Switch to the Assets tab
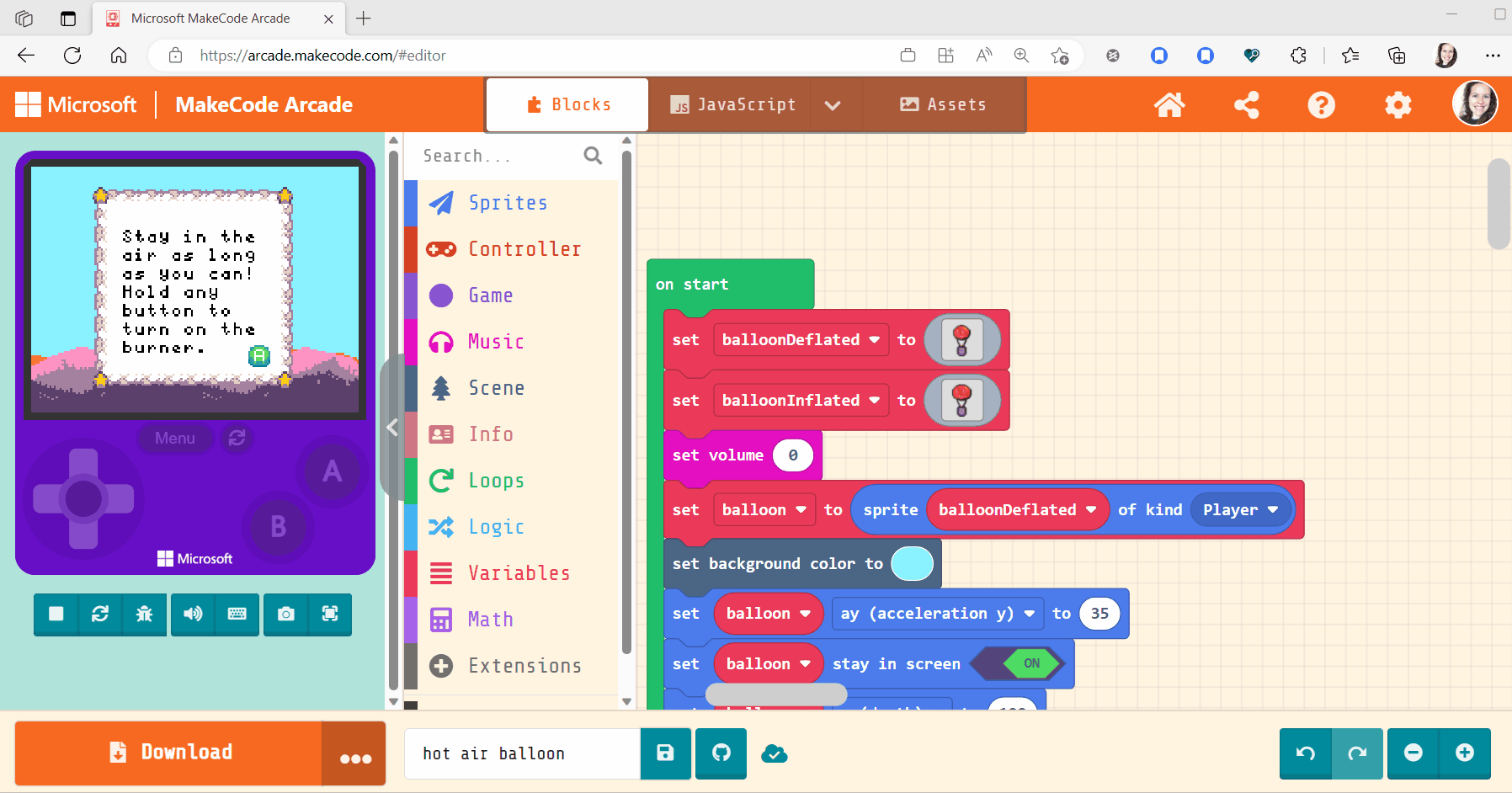Screen dimensions: 1512x793 (944, 104)
